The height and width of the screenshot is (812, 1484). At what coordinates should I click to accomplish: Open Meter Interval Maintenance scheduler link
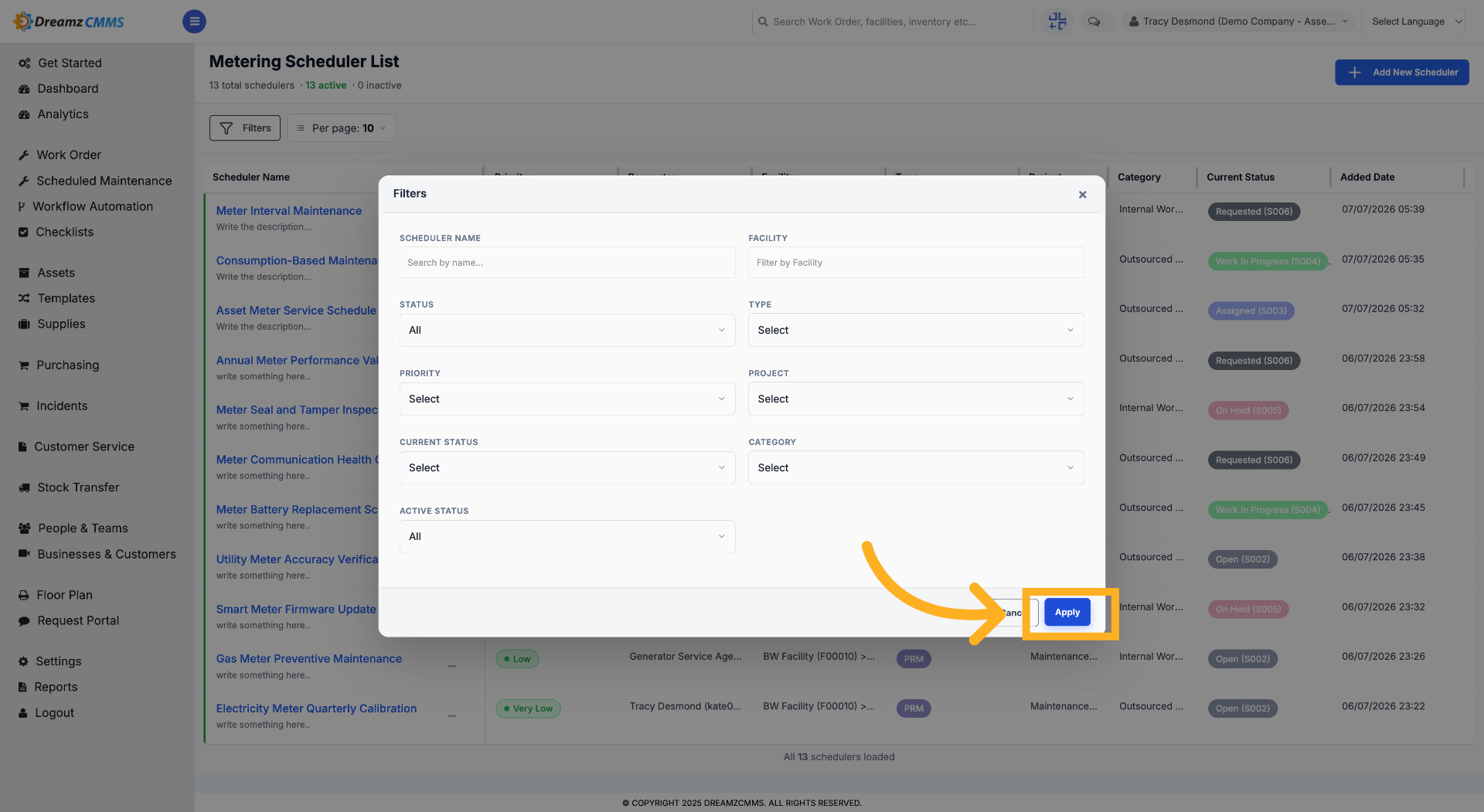pos(289,211)
